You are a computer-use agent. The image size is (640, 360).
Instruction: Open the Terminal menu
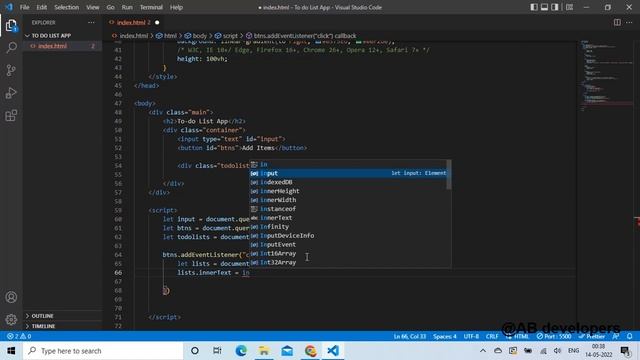coord(151,7)
